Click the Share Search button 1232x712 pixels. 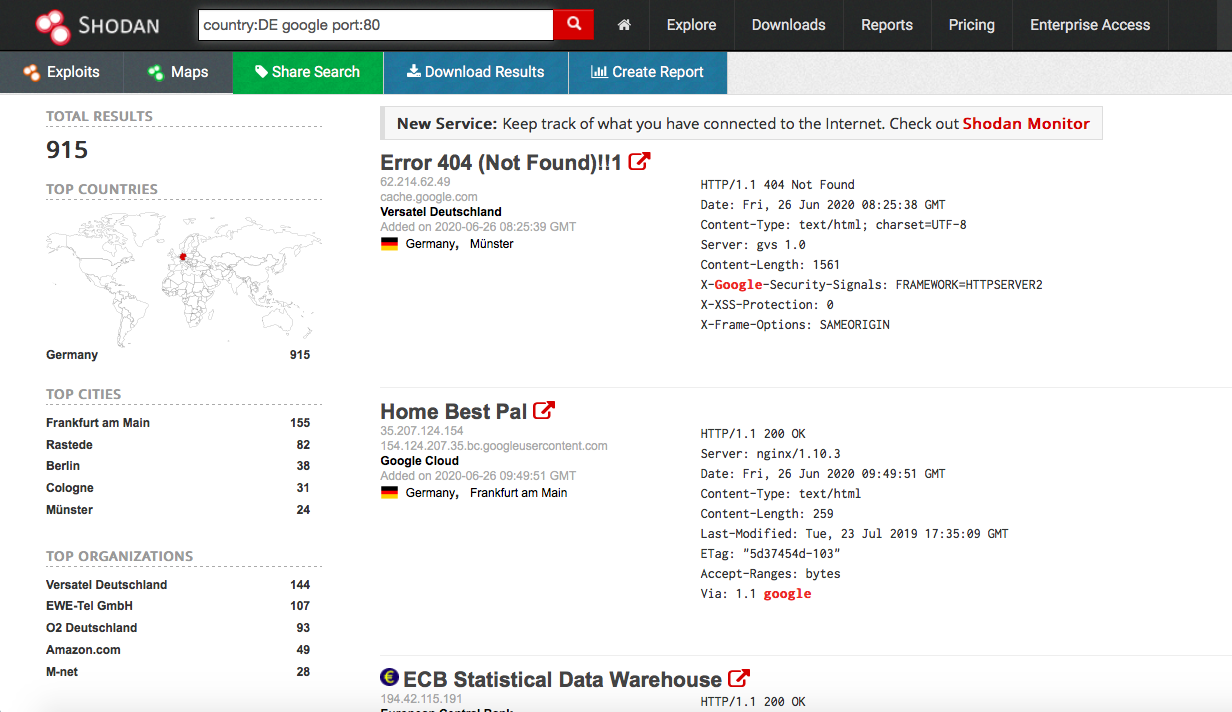[308, 72]
